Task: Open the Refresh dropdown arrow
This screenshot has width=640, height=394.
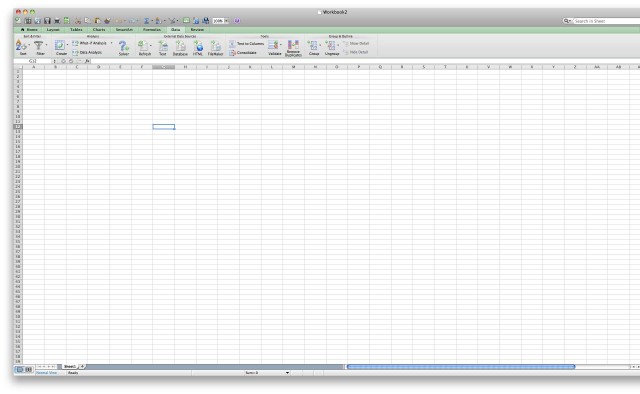Action: pyautogui.click(x=151, y=45)
